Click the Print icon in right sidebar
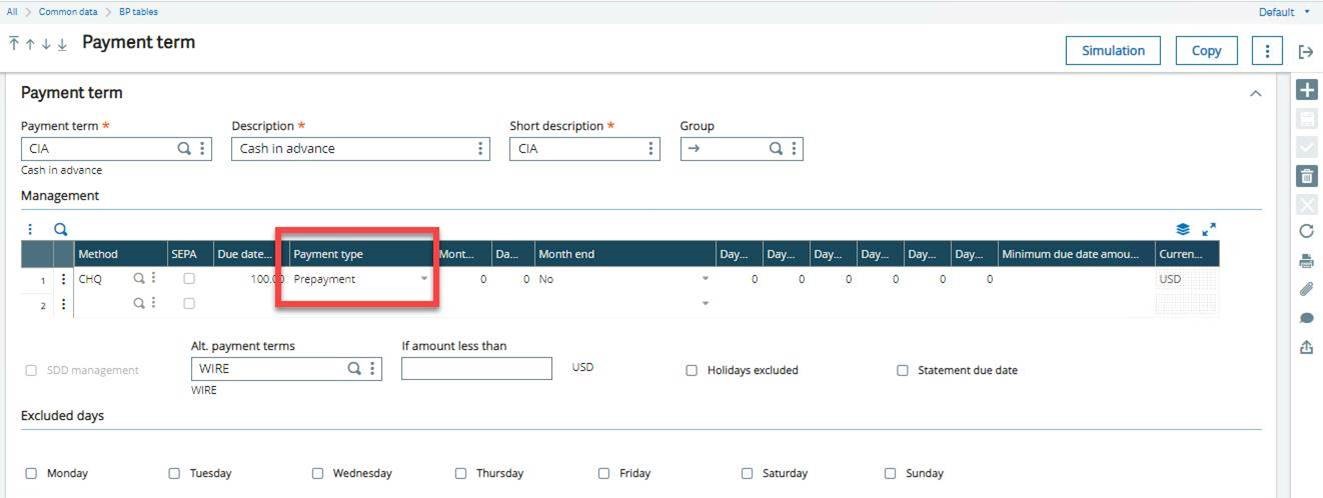Viewport: 1323px width, 498px height. pos(1306,261)
